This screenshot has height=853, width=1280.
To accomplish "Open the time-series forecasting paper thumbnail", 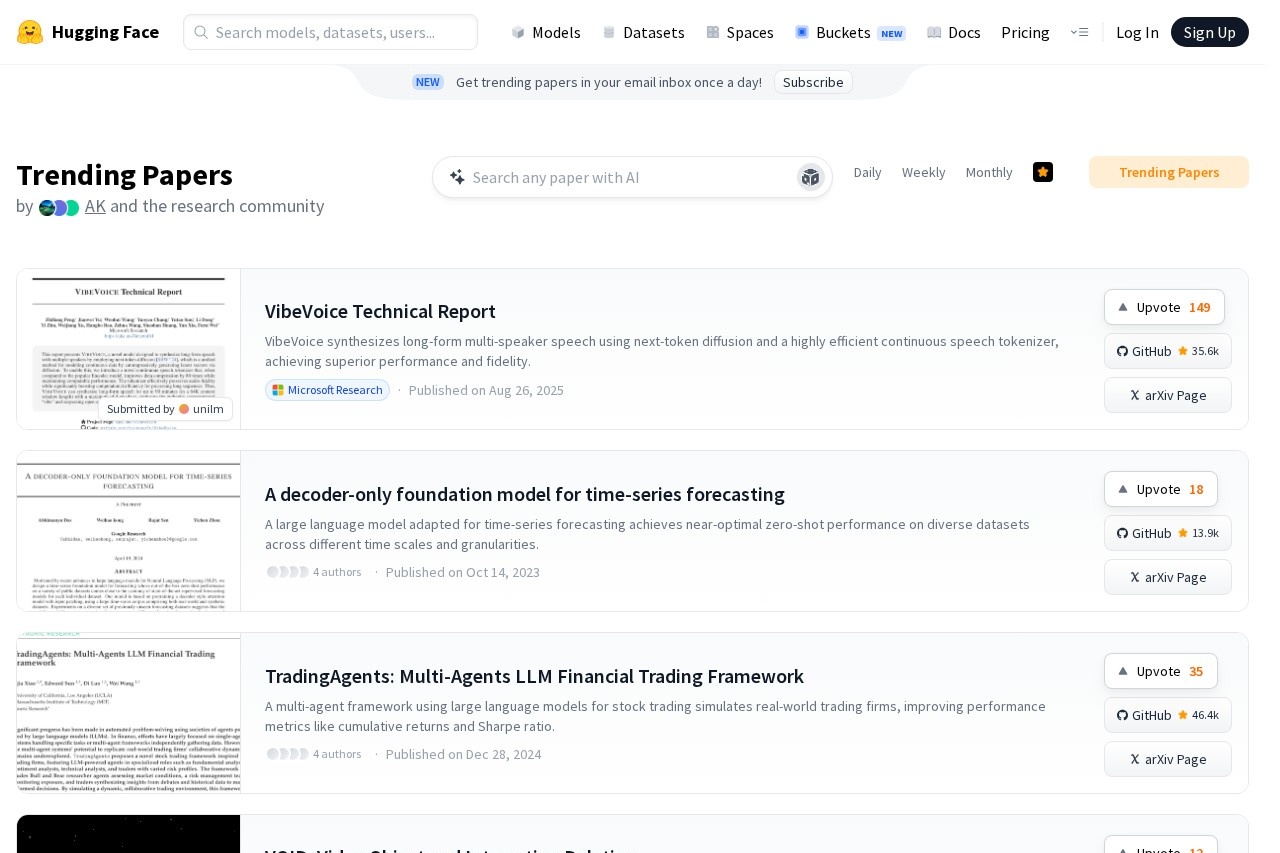I will tap(128, 531).
